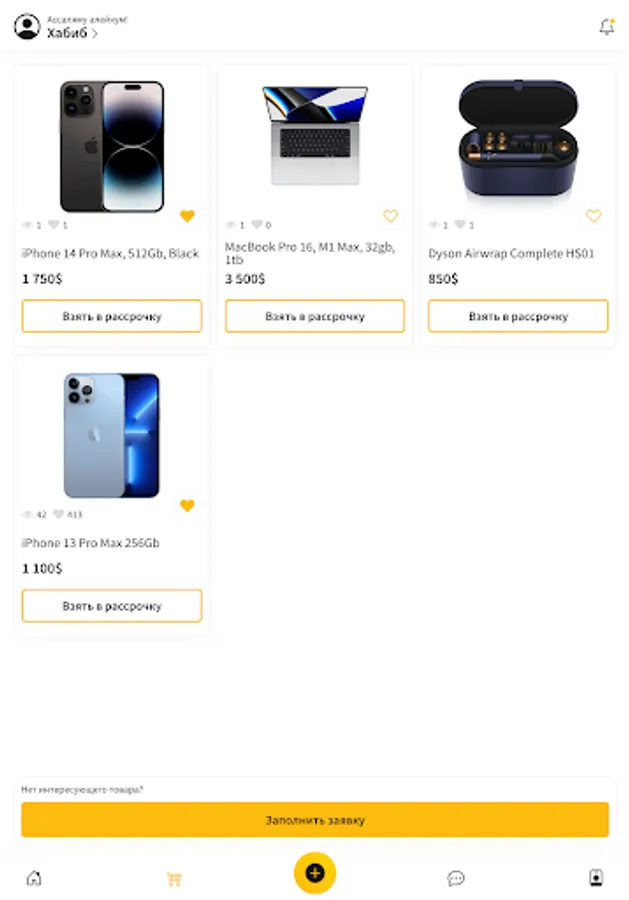Click Взять в рассрочку for iPhone 14
Screen dimensions: 629x900
coord(112,316)
